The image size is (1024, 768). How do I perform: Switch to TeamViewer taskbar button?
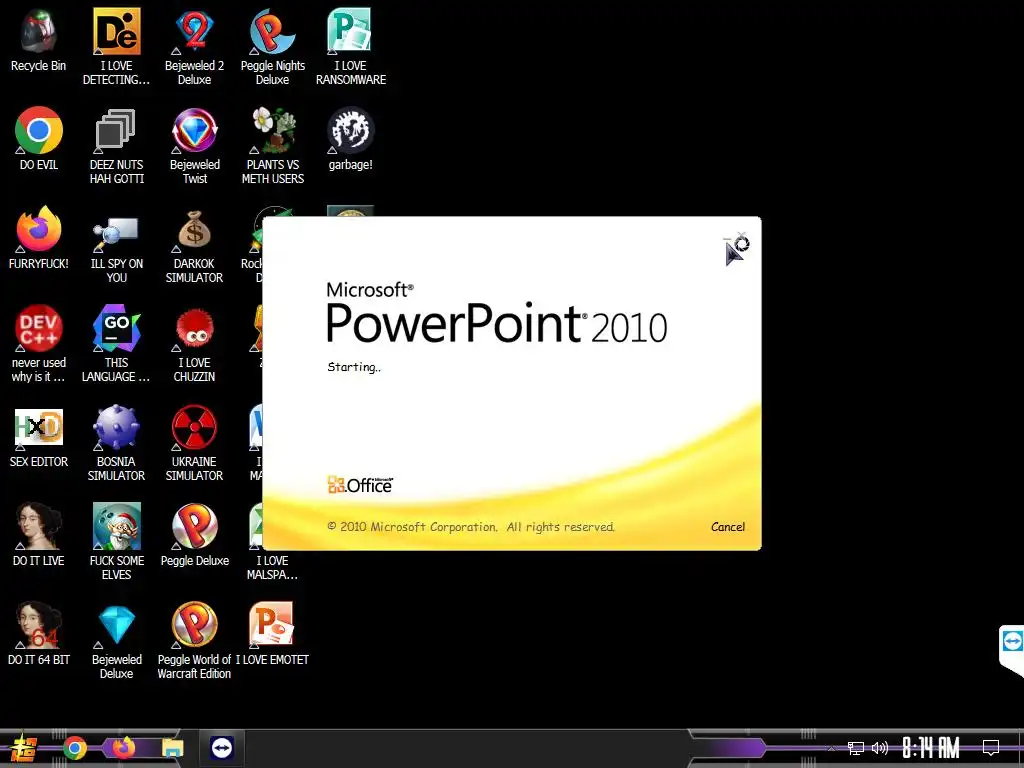pos(222,748)
